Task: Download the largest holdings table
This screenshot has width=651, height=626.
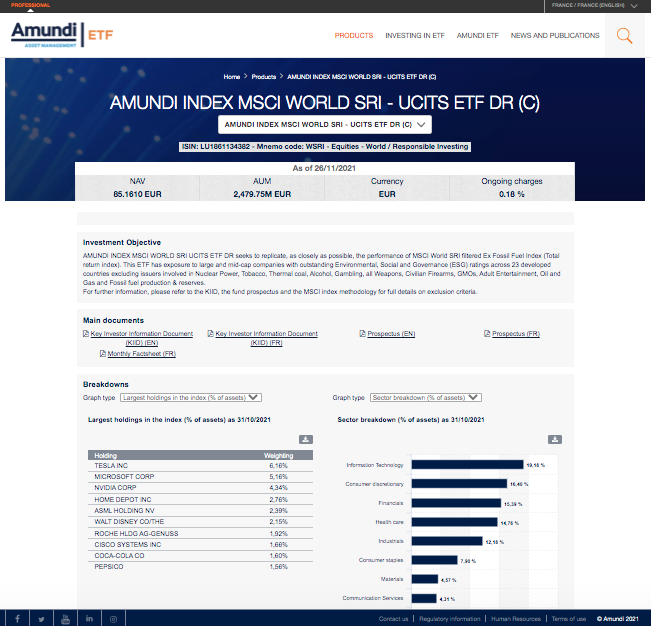Action: pos(306,439)
